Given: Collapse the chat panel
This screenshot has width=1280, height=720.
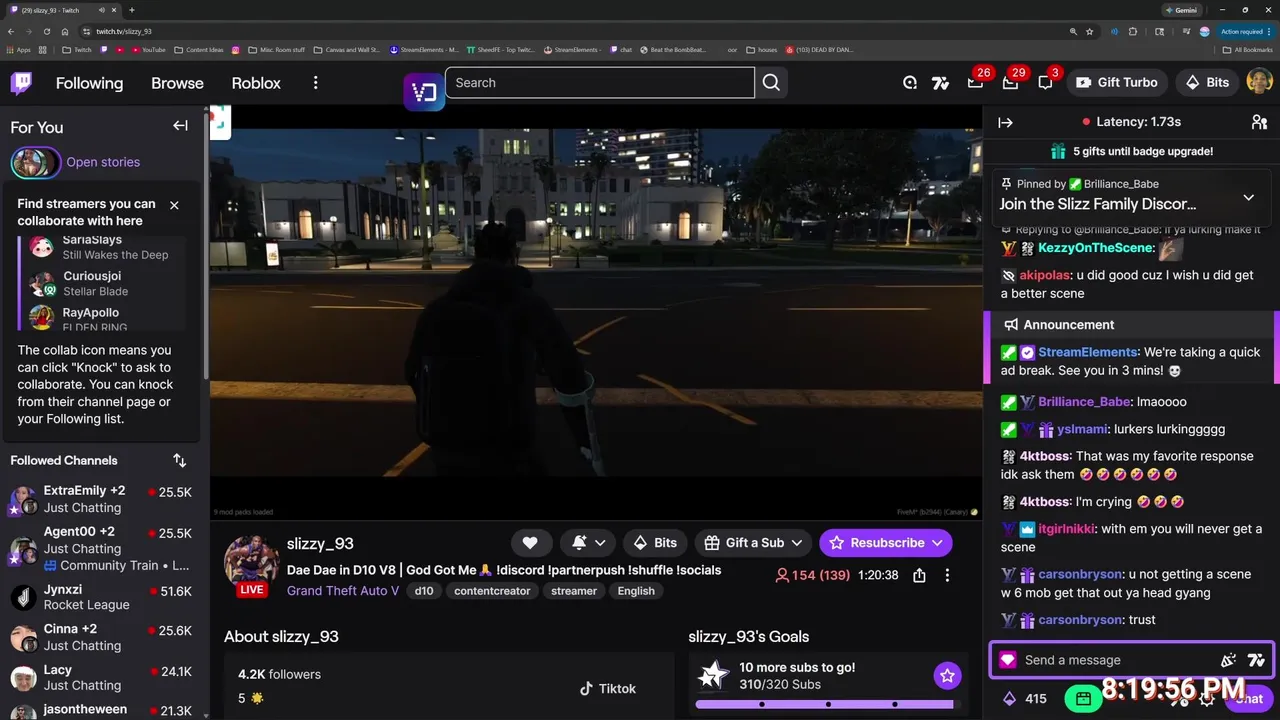Looking at the screenshot, I should click(1005, 122).
